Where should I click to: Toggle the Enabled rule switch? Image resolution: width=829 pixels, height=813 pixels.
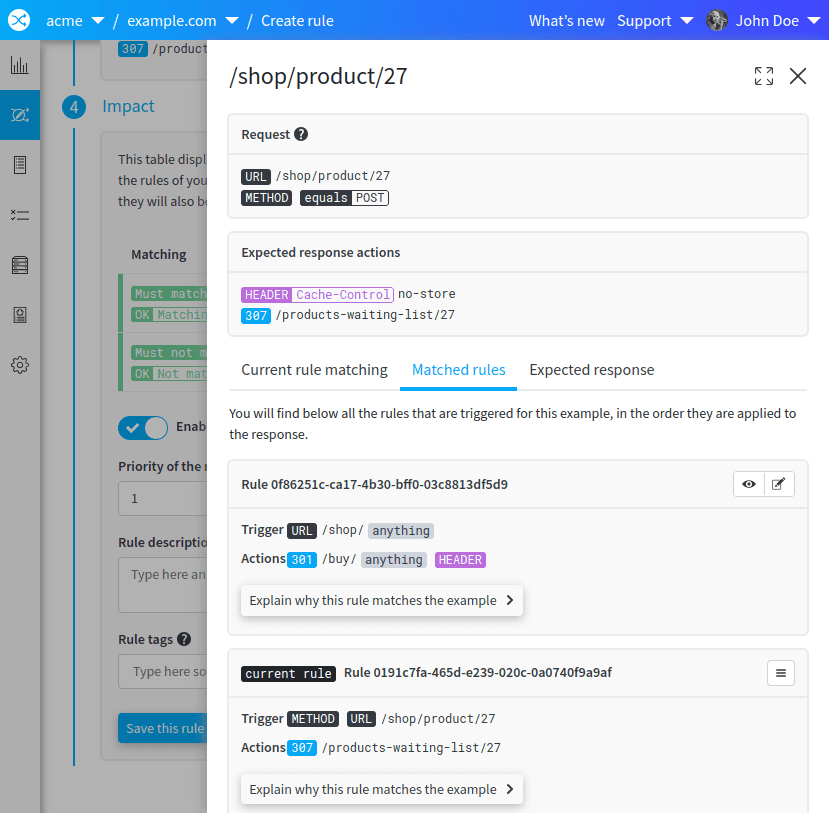coord(143,428)
